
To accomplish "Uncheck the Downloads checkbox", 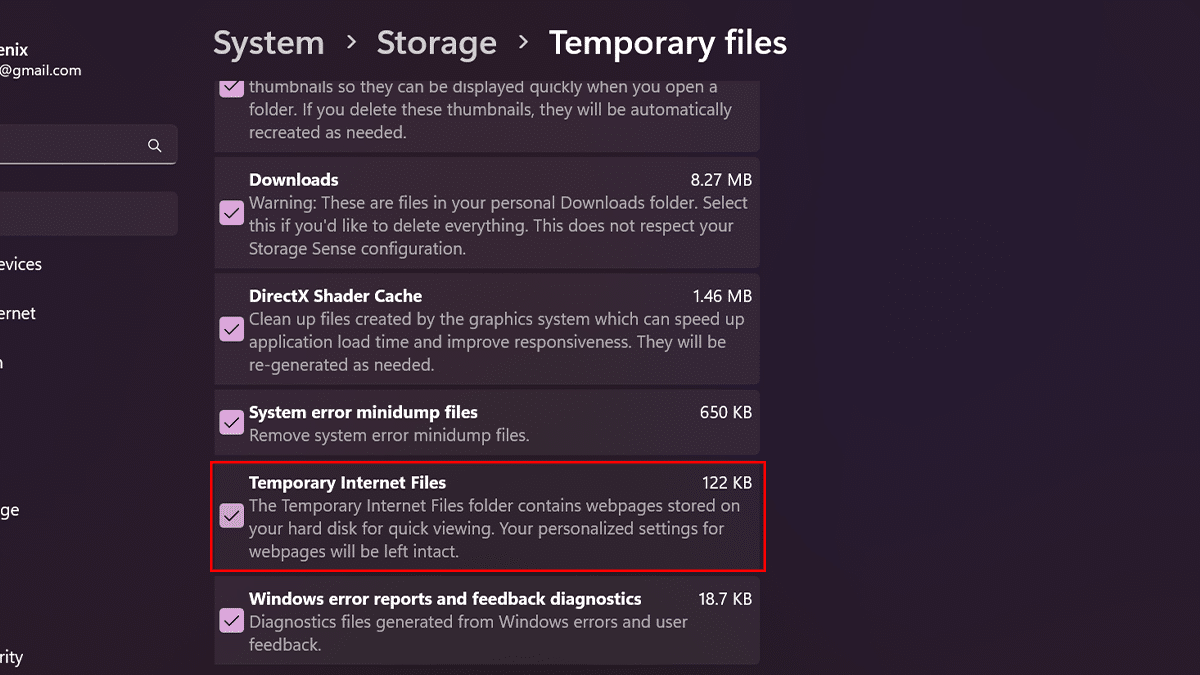I will tap(231, 213).
